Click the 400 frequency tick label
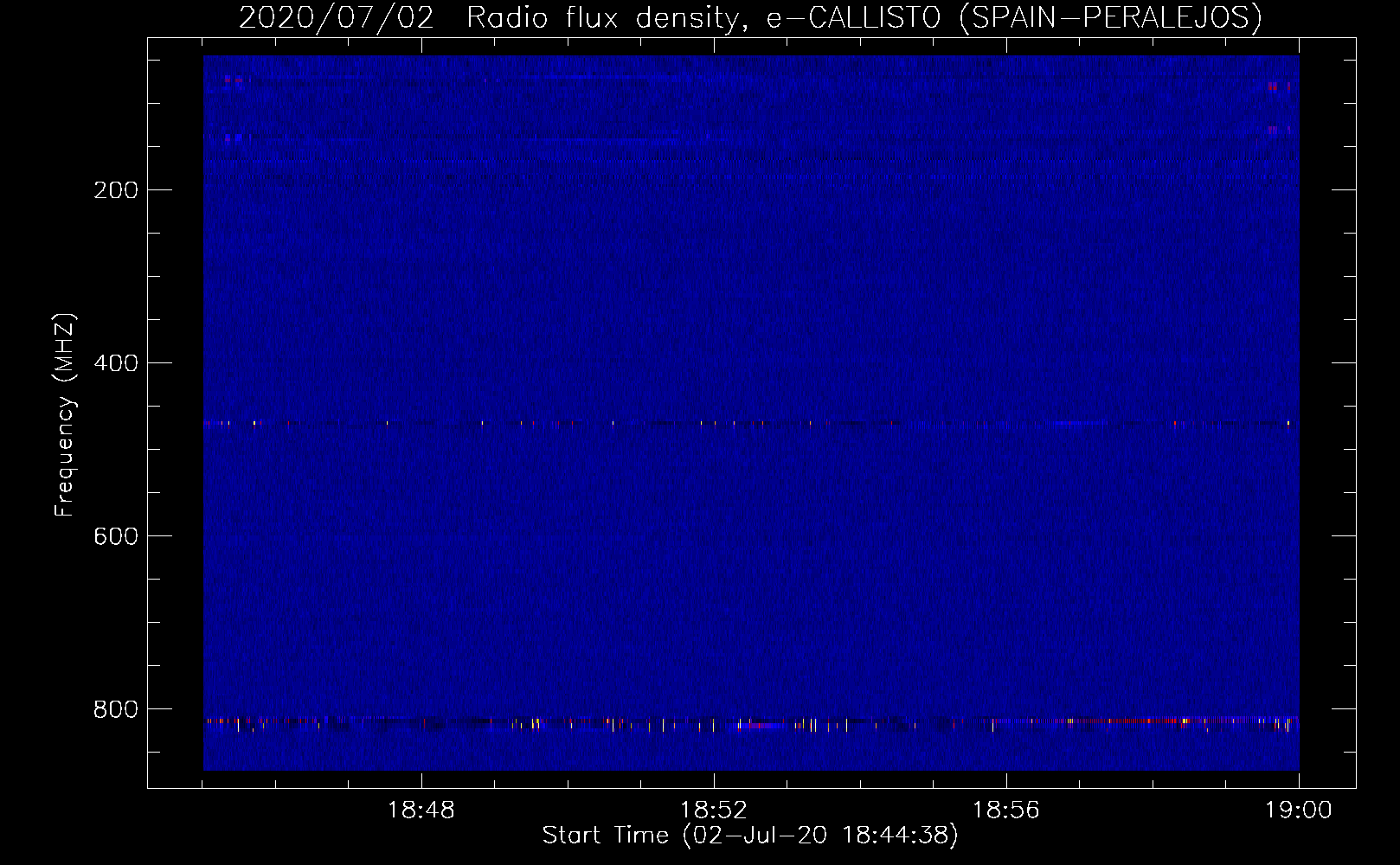This screenshot has height=865, width=1400. point(116,363)
